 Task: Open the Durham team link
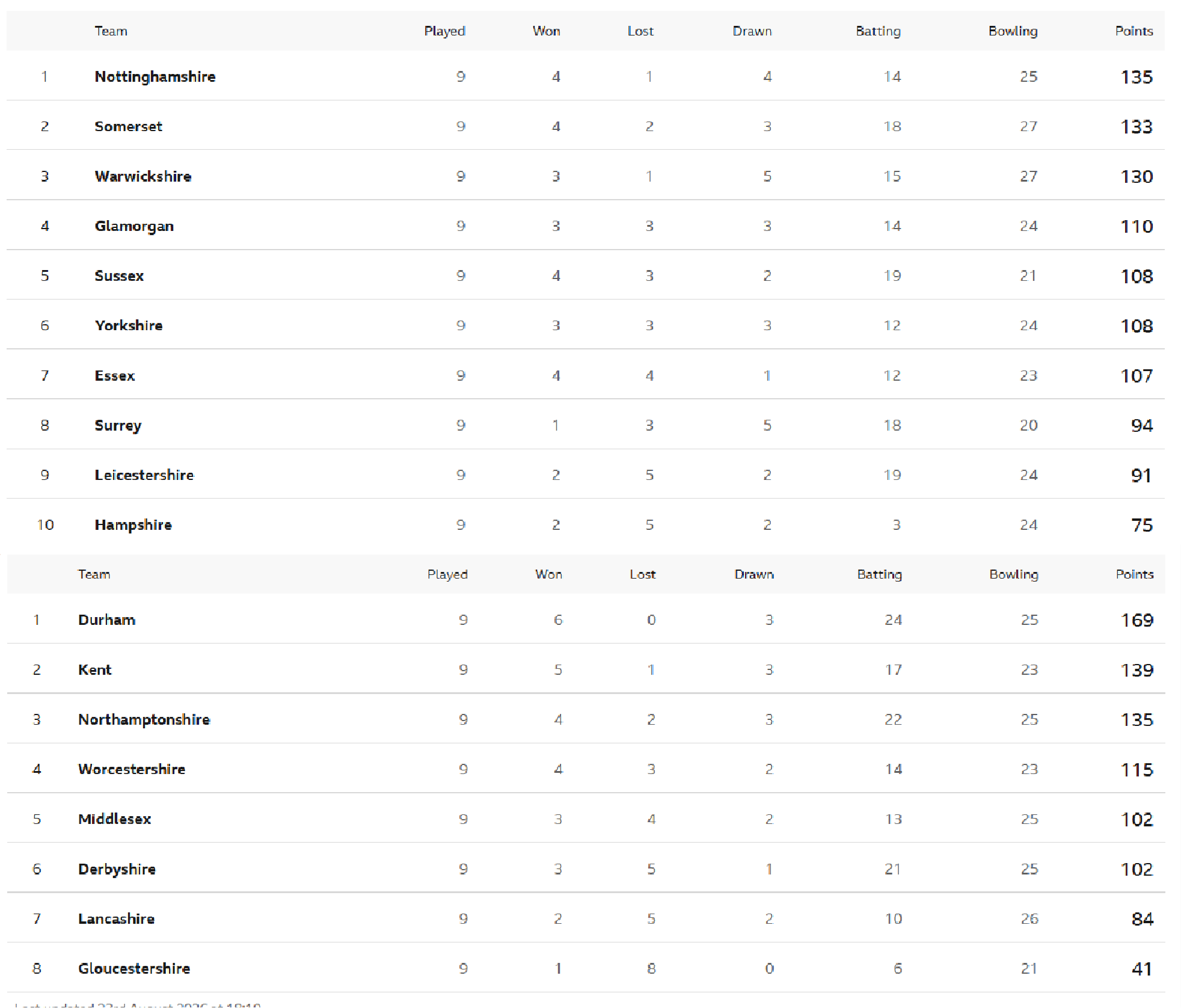[107, 620]
